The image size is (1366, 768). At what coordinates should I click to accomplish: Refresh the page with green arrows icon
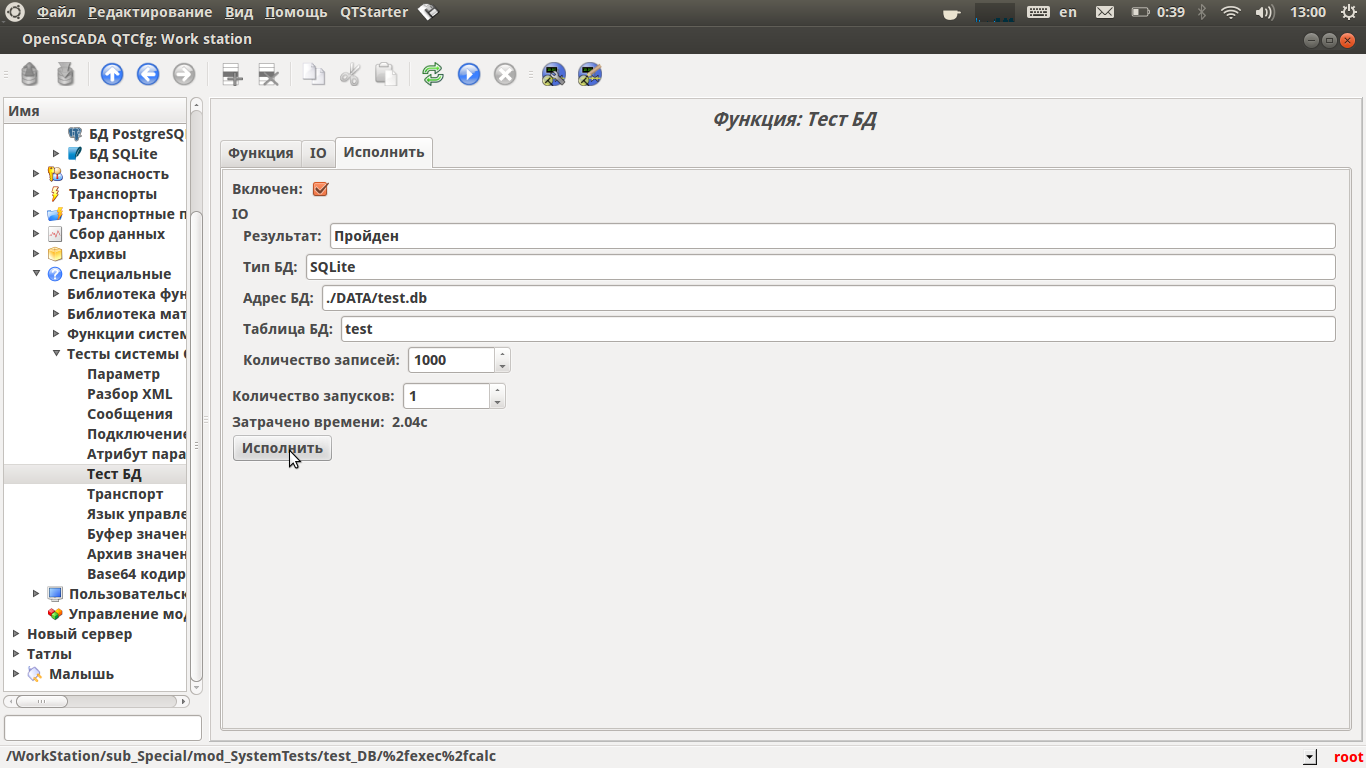pos(433,74)
